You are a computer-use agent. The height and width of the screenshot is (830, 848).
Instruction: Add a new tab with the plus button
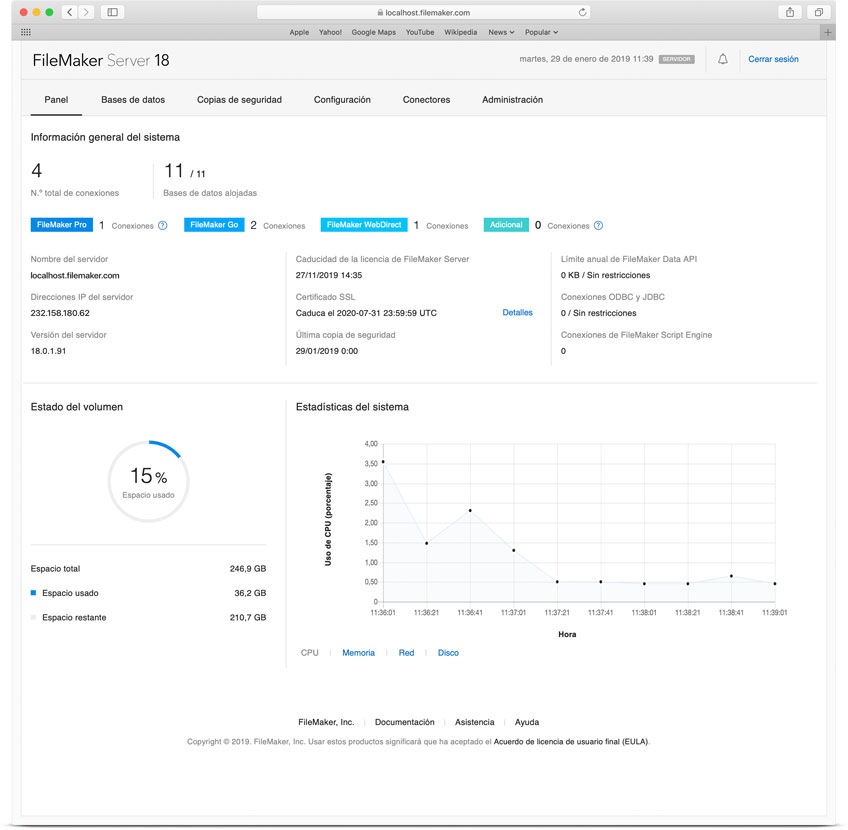[827, 32]
